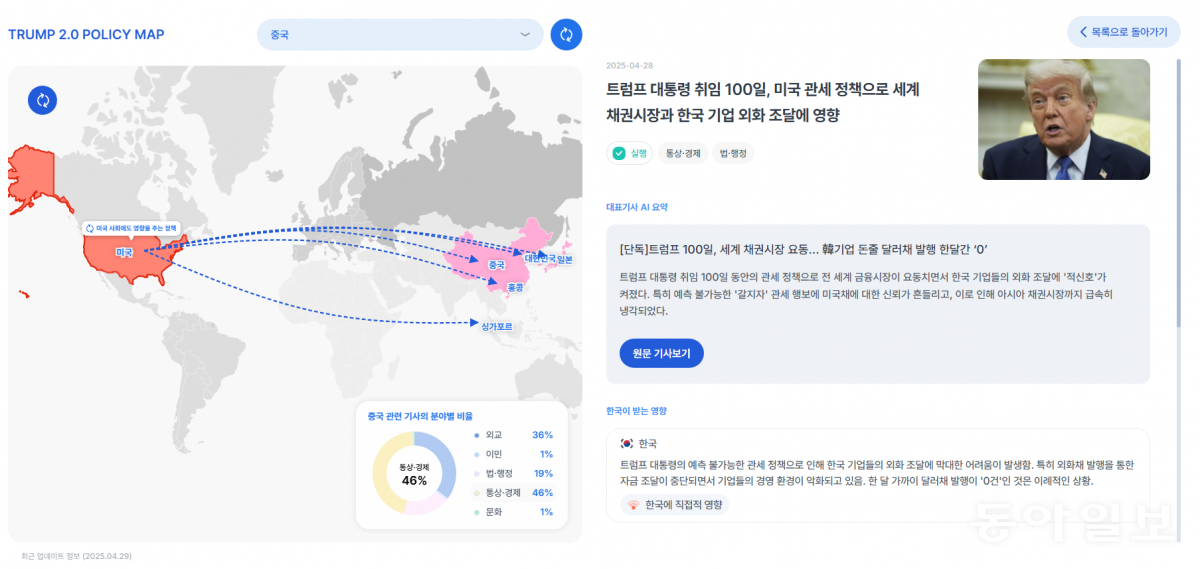Click the South Korea flag icon
The width and height of the screenshot is (1200, 569).
click(627, 443)
